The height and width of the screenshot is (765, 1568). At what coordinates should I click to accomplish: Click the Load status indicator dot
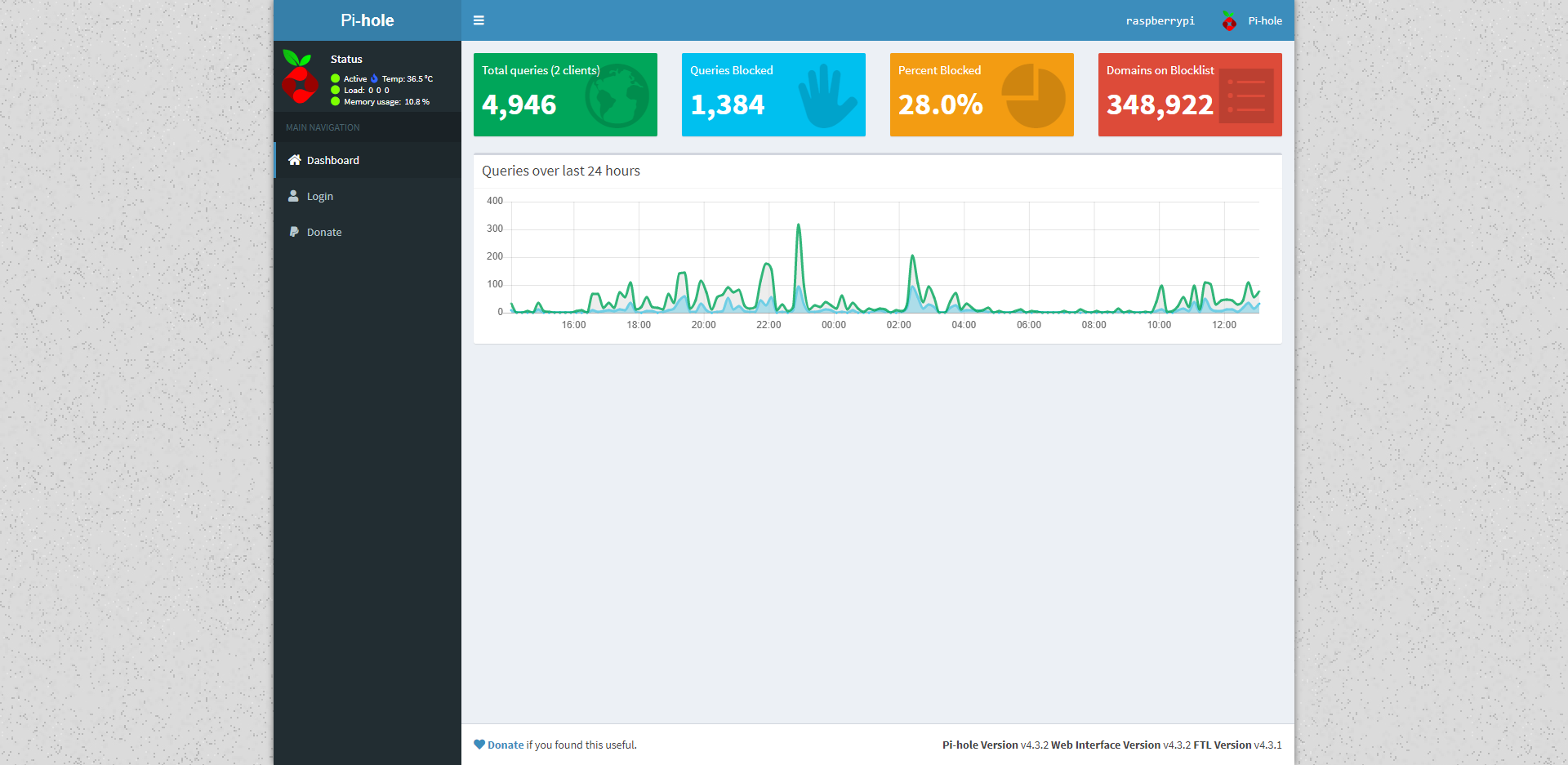pos(335,91)
